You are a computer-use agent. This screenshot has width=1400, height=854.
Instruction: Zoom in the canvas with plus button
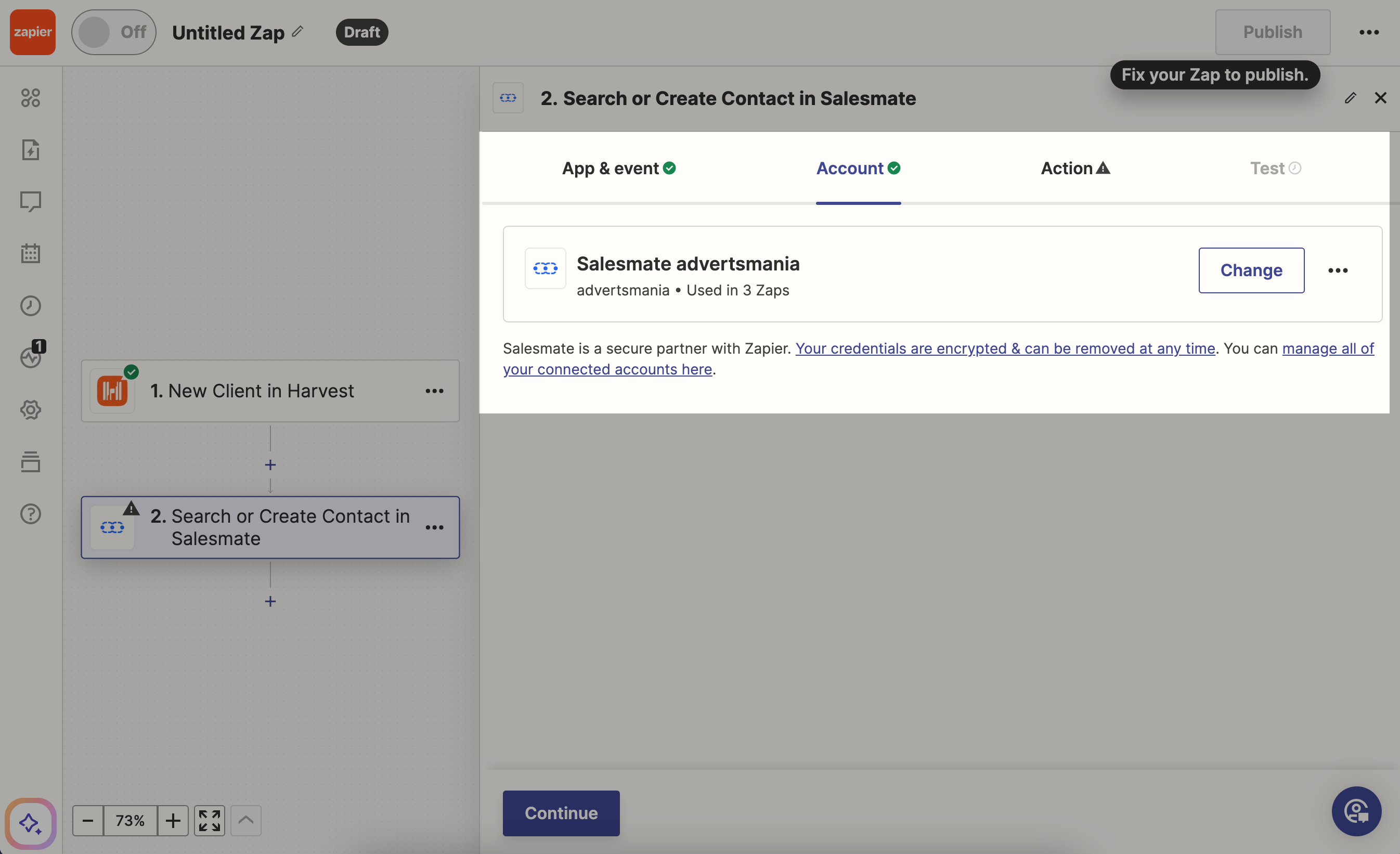click(x=173, y=821)
